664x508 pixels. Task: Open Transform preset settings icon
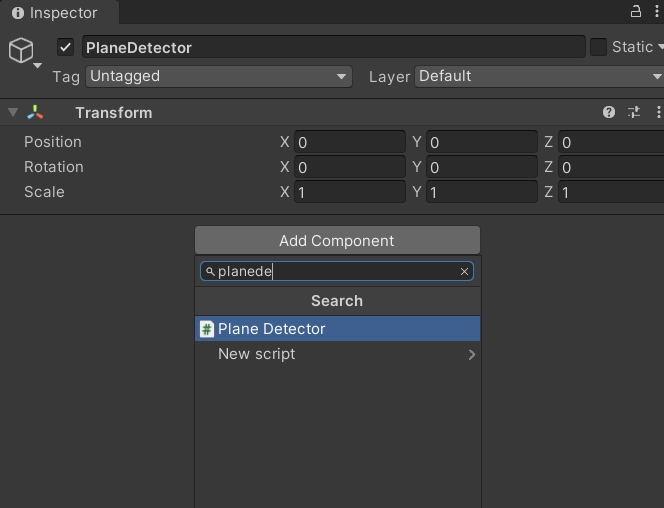coord(633,112)
